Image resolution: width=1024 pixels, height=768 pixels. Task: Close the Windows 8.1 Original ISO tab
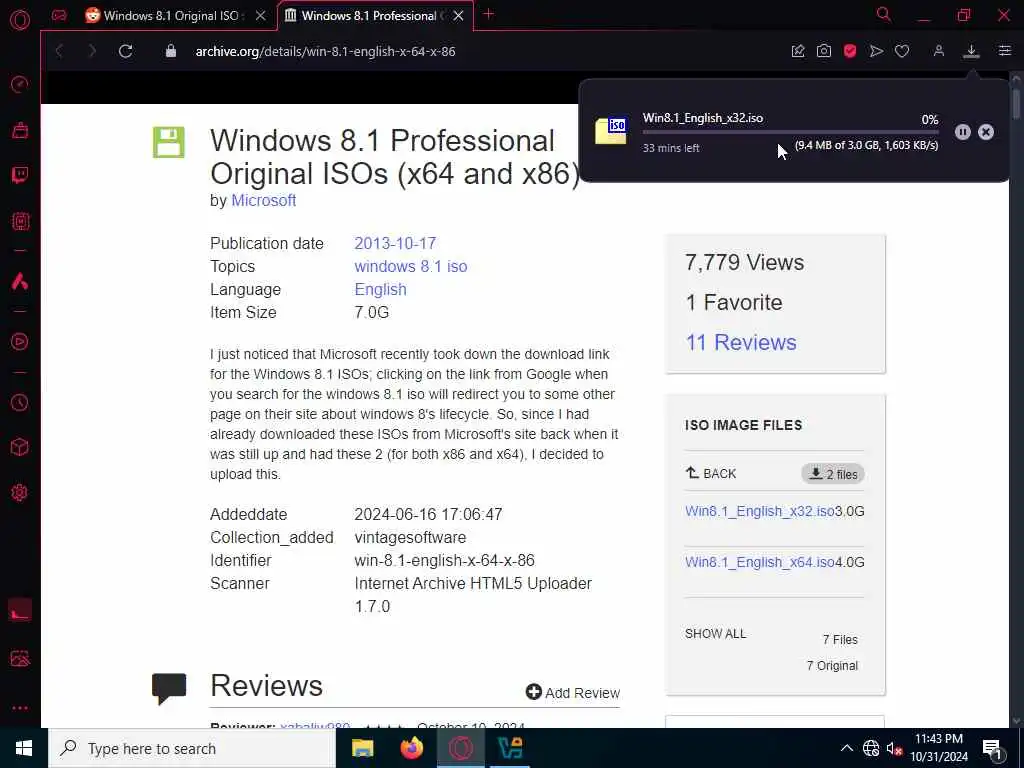coord(261,16)
